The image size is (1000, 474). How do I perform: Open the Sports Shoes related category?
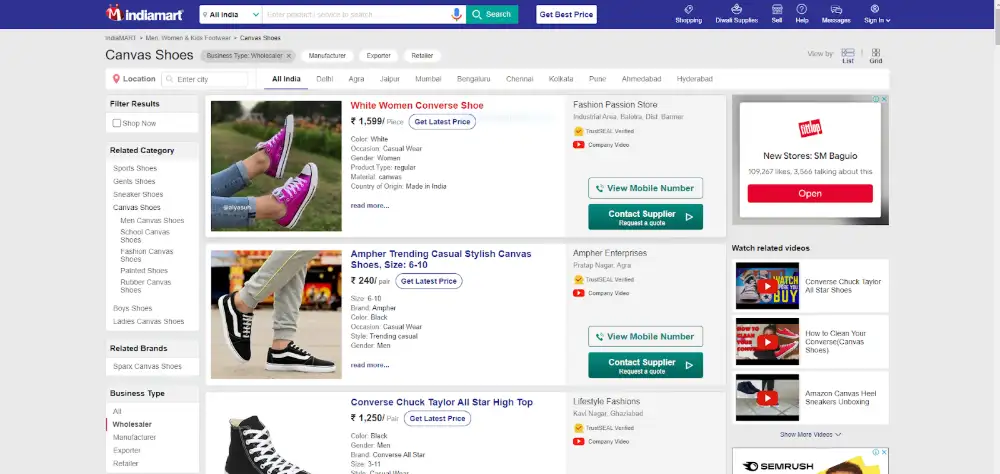[135, 168]
